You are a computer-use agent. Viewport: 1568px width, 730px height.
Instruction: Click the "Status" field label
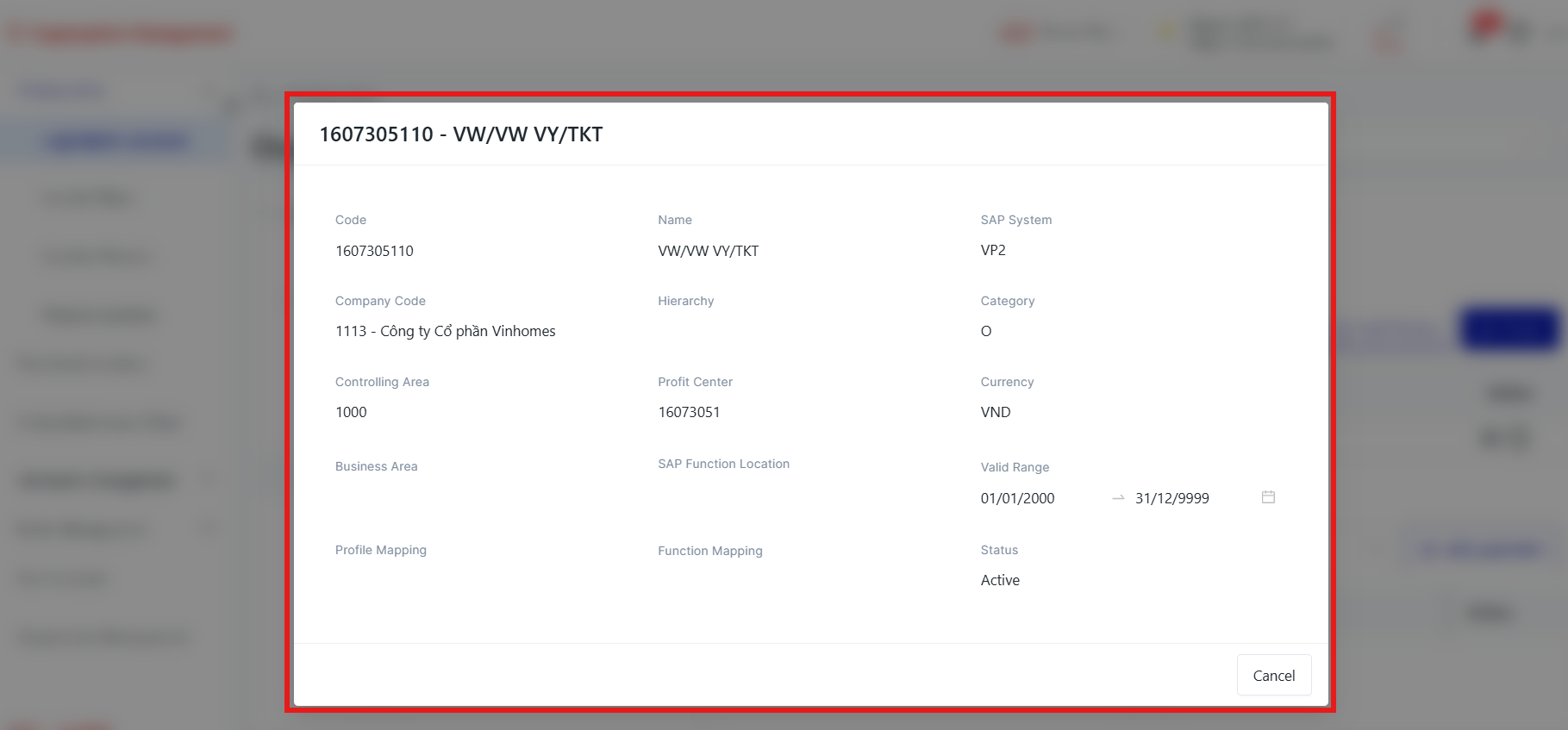point(999,550)
